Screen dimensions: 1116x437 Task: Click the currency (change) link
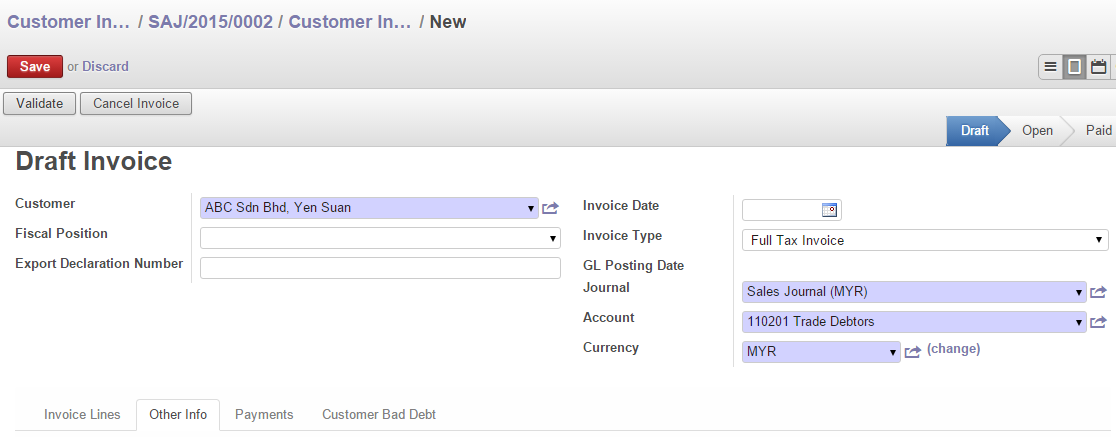(953, 349)
